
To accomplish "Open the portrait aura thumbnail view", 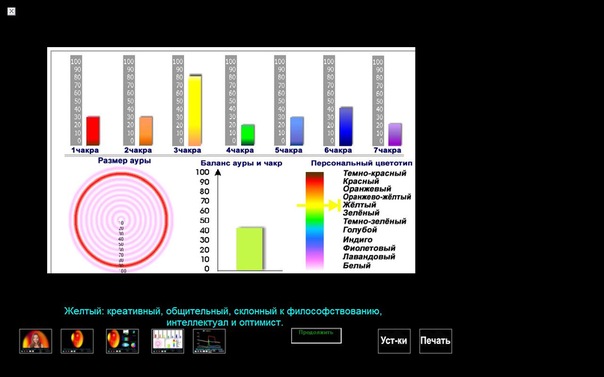I will [35, 341].
